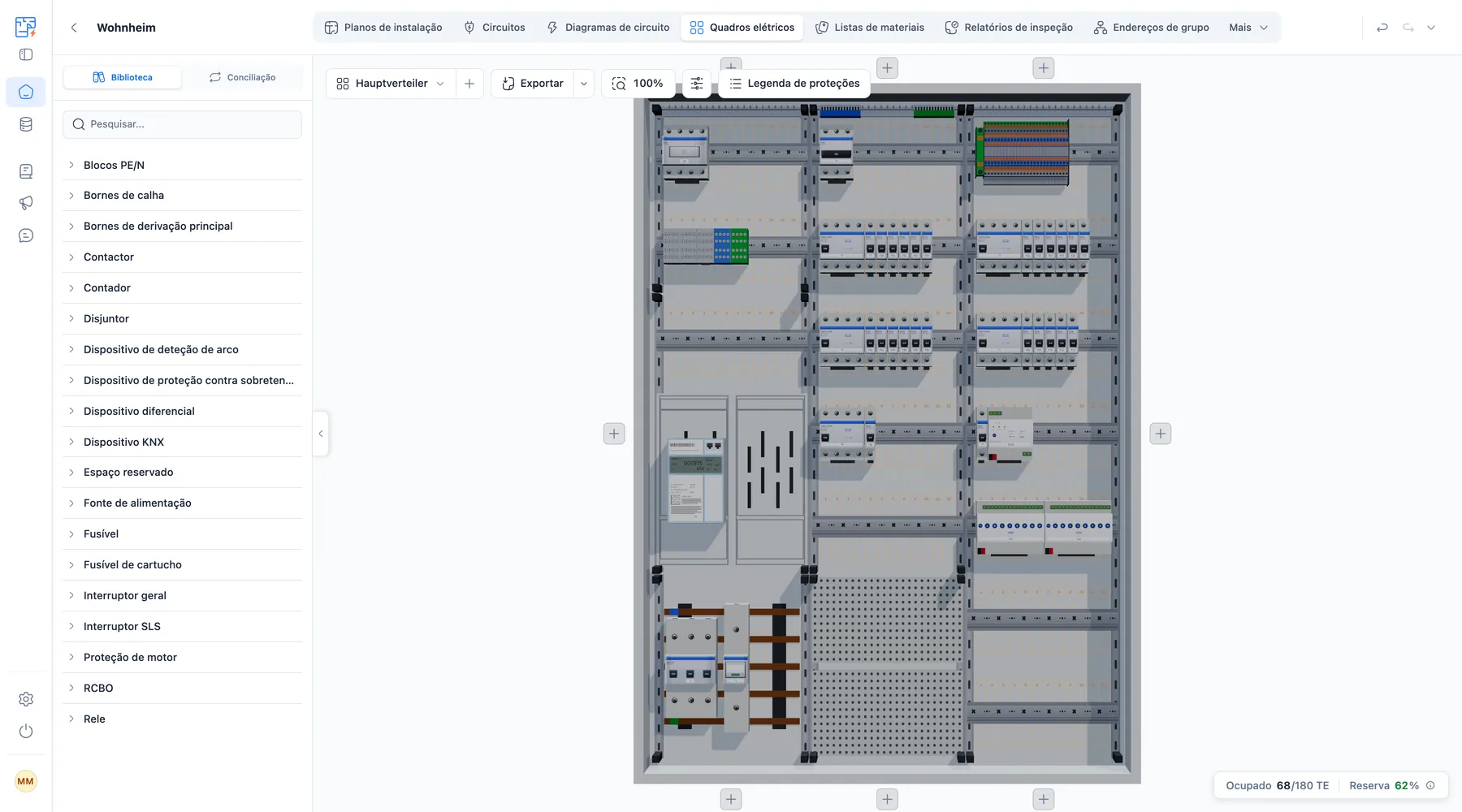
Task: Click the Pesquisar search field
Action: pos(182,124)
